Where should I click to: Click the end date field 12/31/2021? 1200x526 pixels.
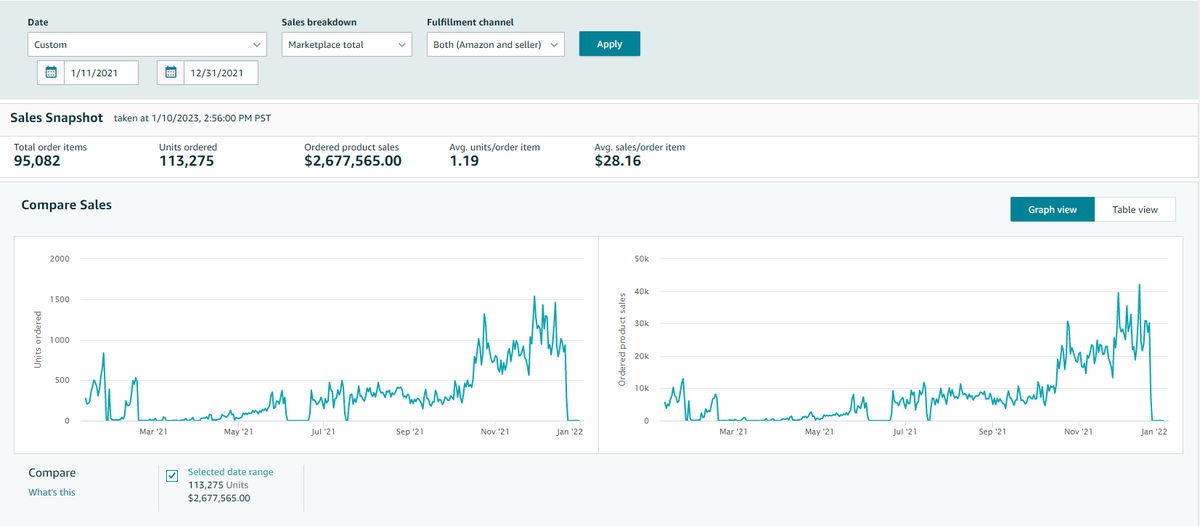point(221,73)
